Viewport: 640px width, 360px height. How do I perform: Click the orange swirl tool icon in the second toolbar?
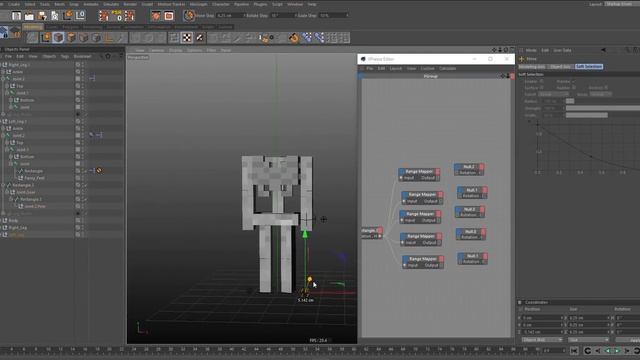pyautogui.click(x=293, y=38)
